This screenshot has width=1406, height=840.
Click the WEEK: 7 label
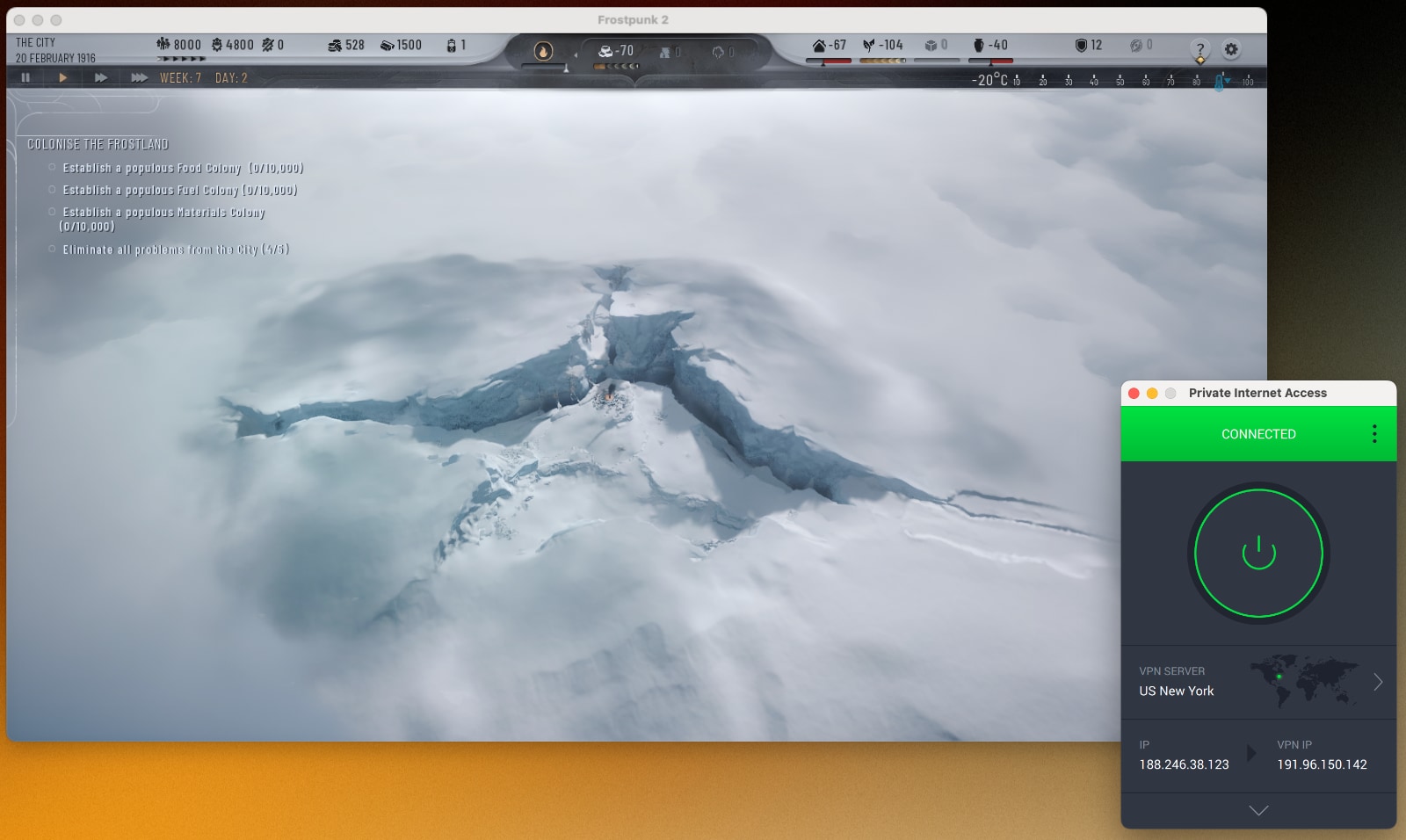point(180,78)
